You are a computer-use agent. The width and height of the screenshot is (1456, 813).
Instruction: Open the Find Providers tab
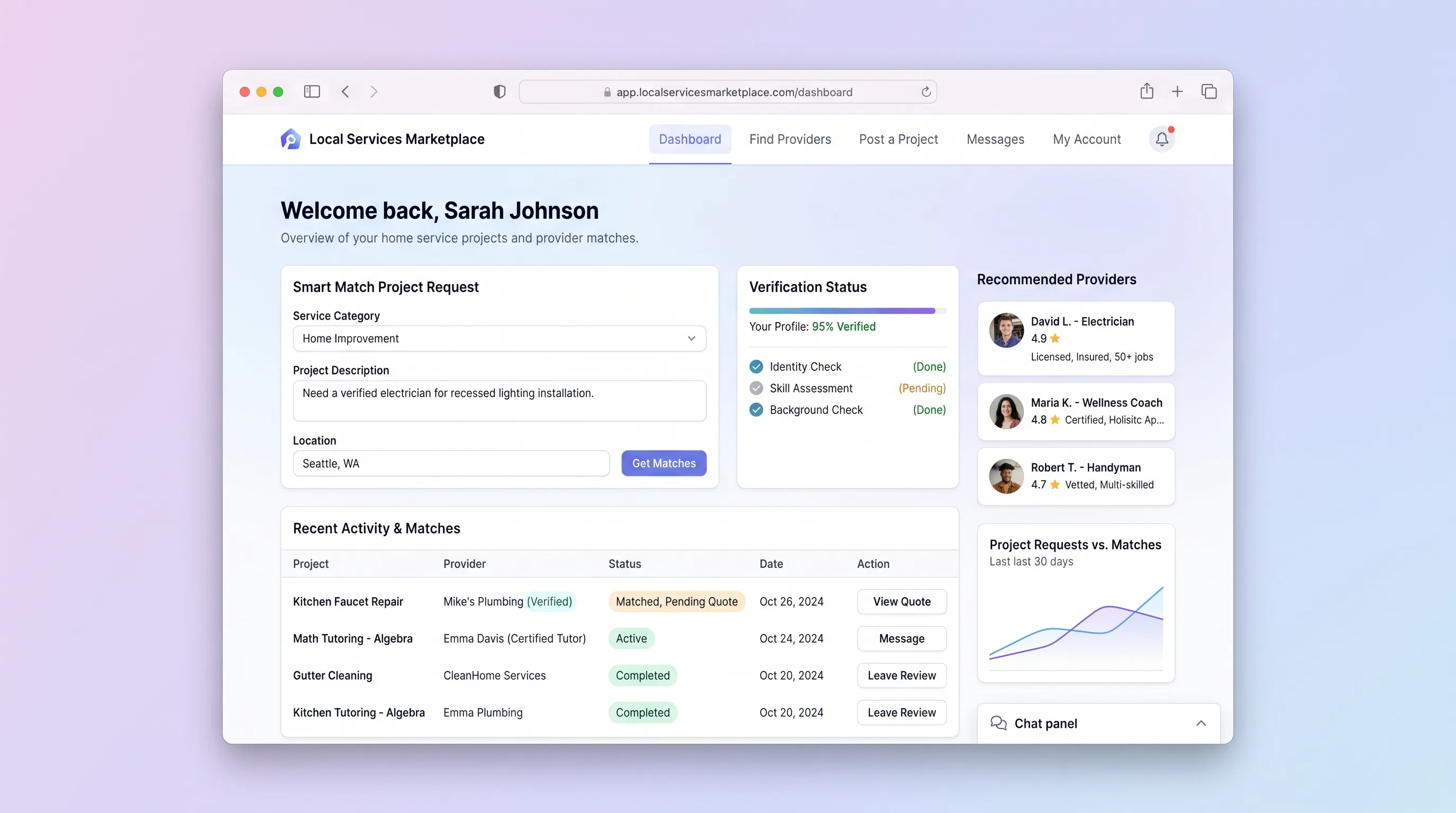(789, 139)
